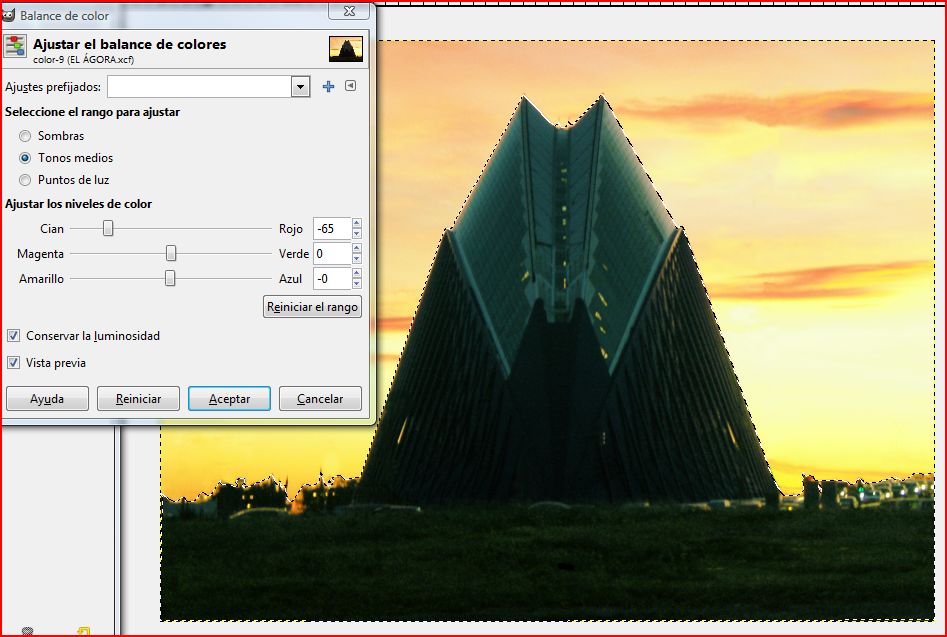
Task: Click the Reiniciar el rango button
Action: point(312,307)
